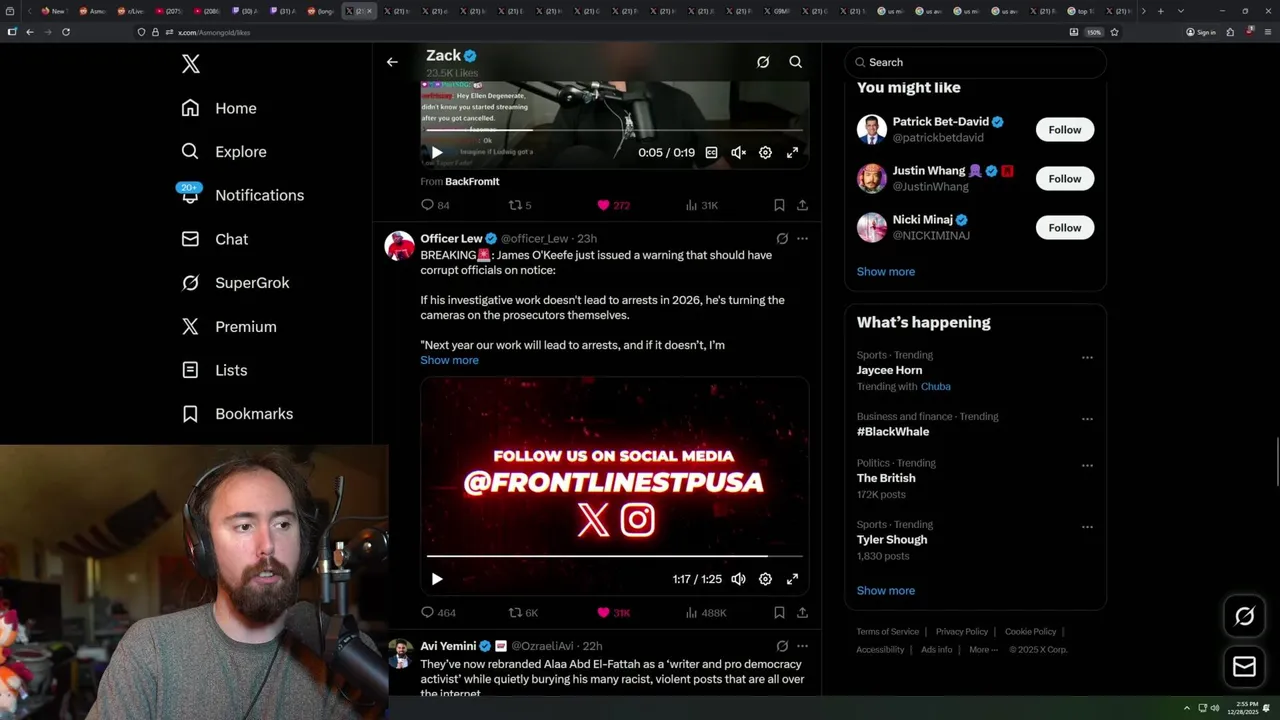1280x720 pixels.
Task: Follow Justin Whang
Action: (x=1065, y=179)
